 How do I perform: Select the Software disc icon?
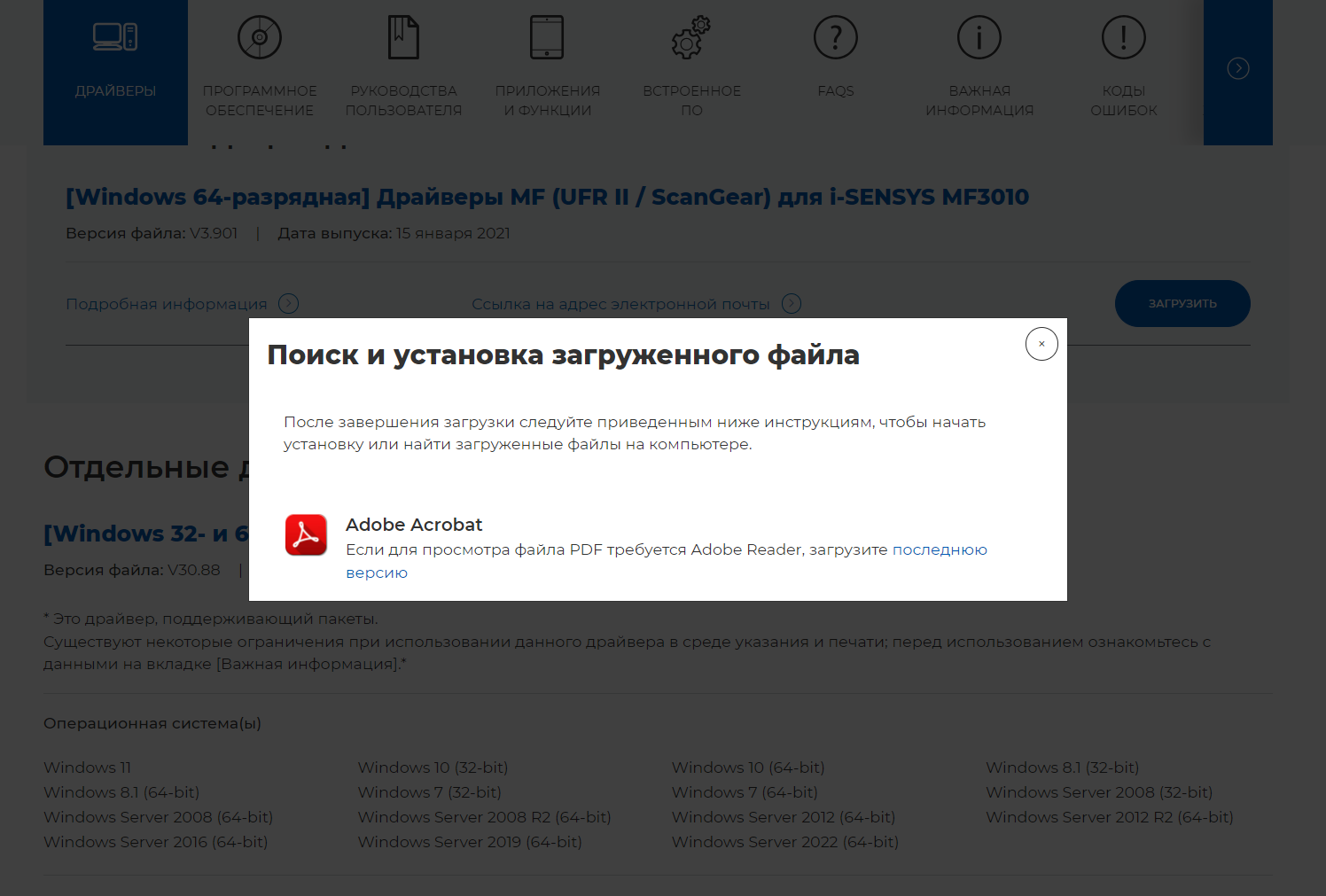(260, 37)
